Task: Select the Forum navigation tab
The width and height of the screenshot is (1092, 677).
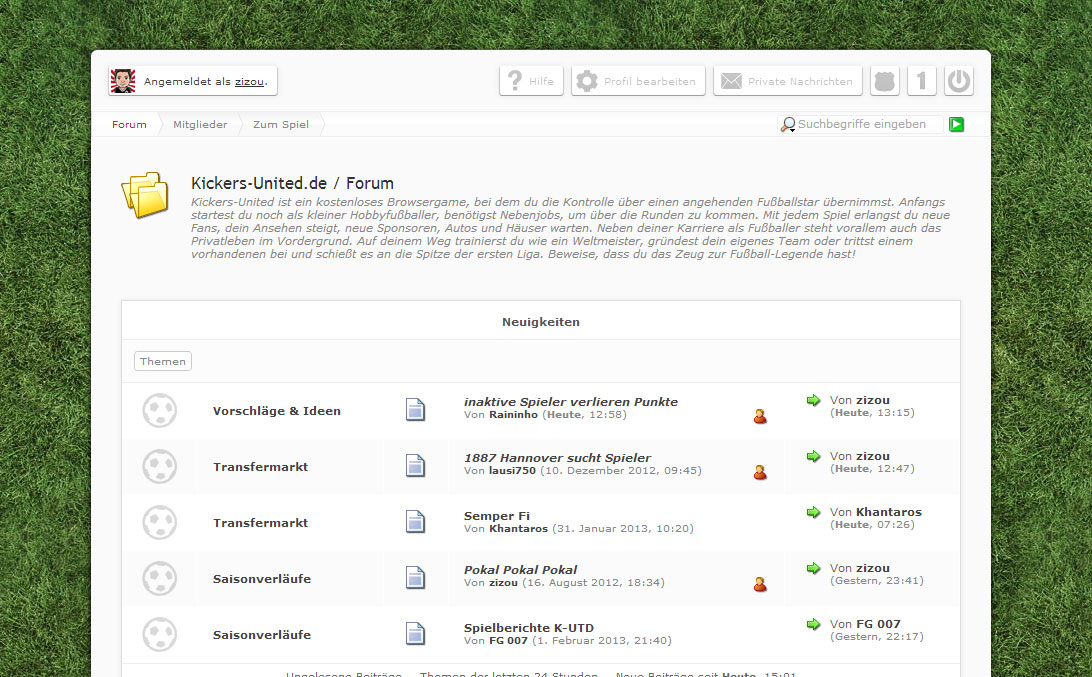Action: (x=130, y=125)
